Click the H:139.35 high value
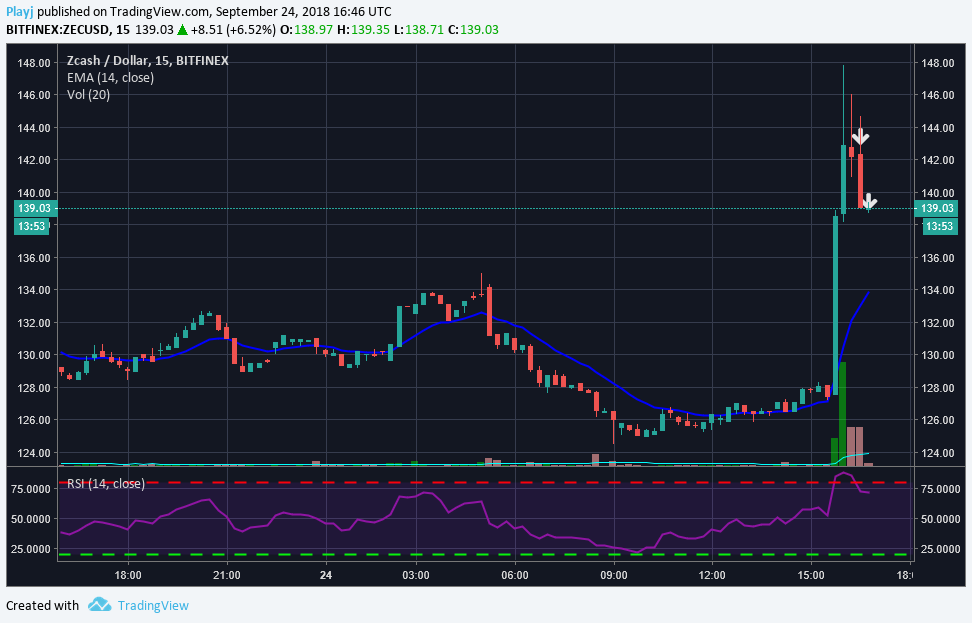The image size is (972, 623). point(363,30)
